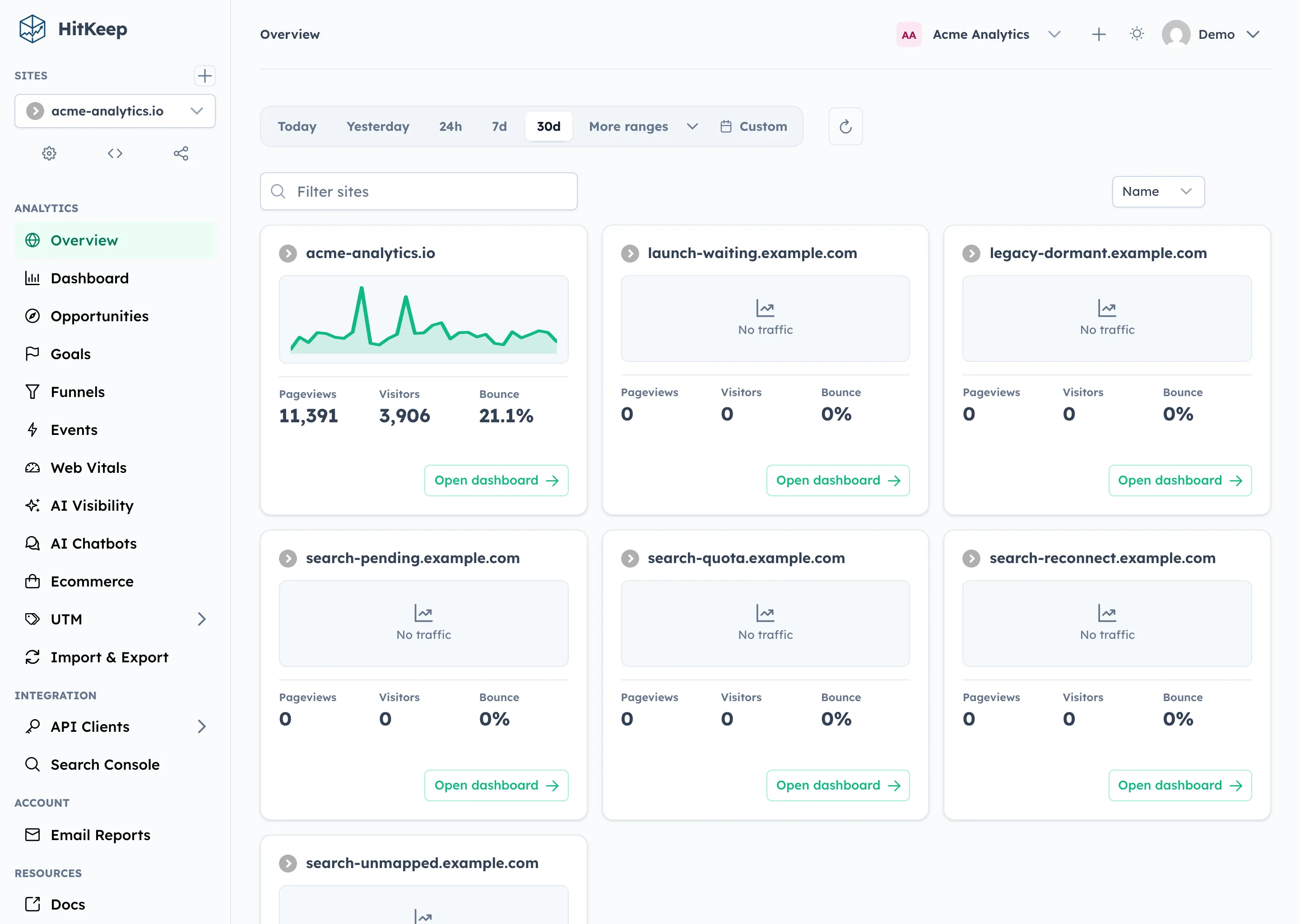1300x924 pixels.
Task: Click the search-unmapped.example.com card title
Action: (422, 863)
